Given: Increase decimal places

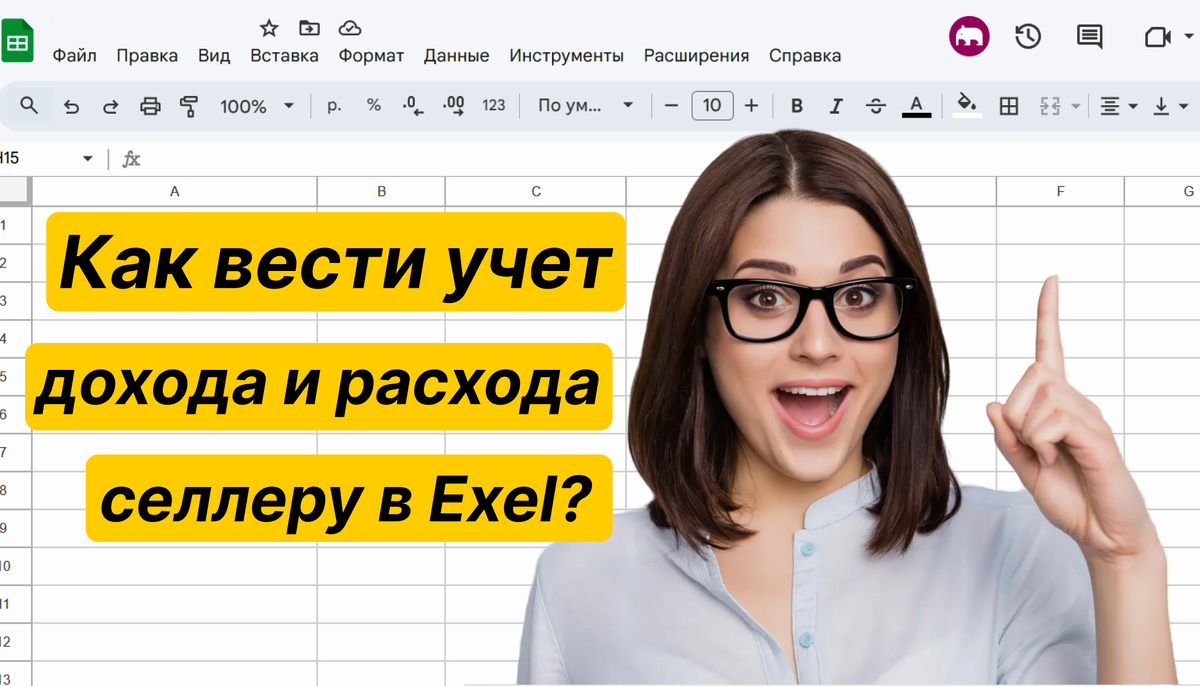Looking at the screenshot, I should pos(453,105).
